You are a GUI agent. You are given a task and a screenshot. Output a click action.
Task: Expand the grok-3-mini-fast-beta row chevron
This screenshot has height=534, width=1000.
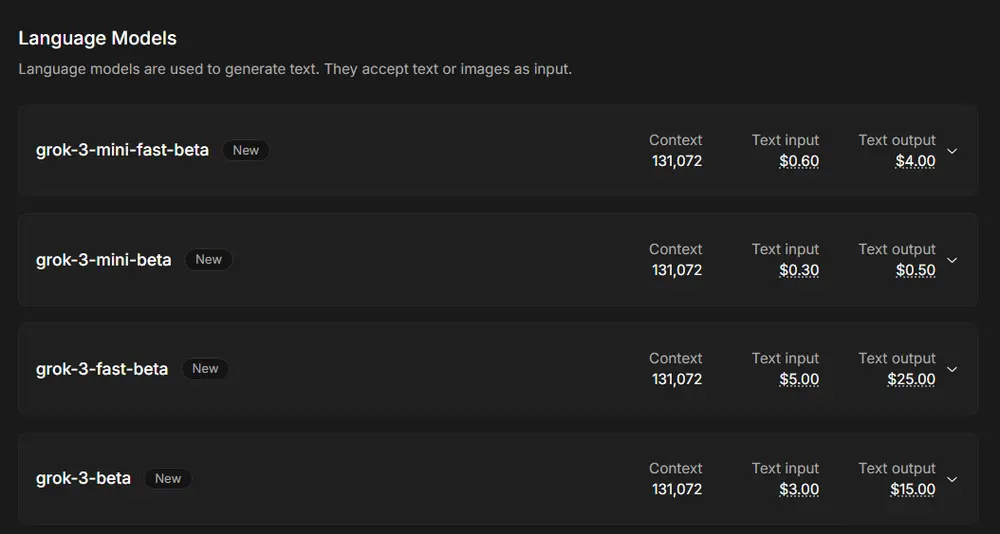point(952,151)
